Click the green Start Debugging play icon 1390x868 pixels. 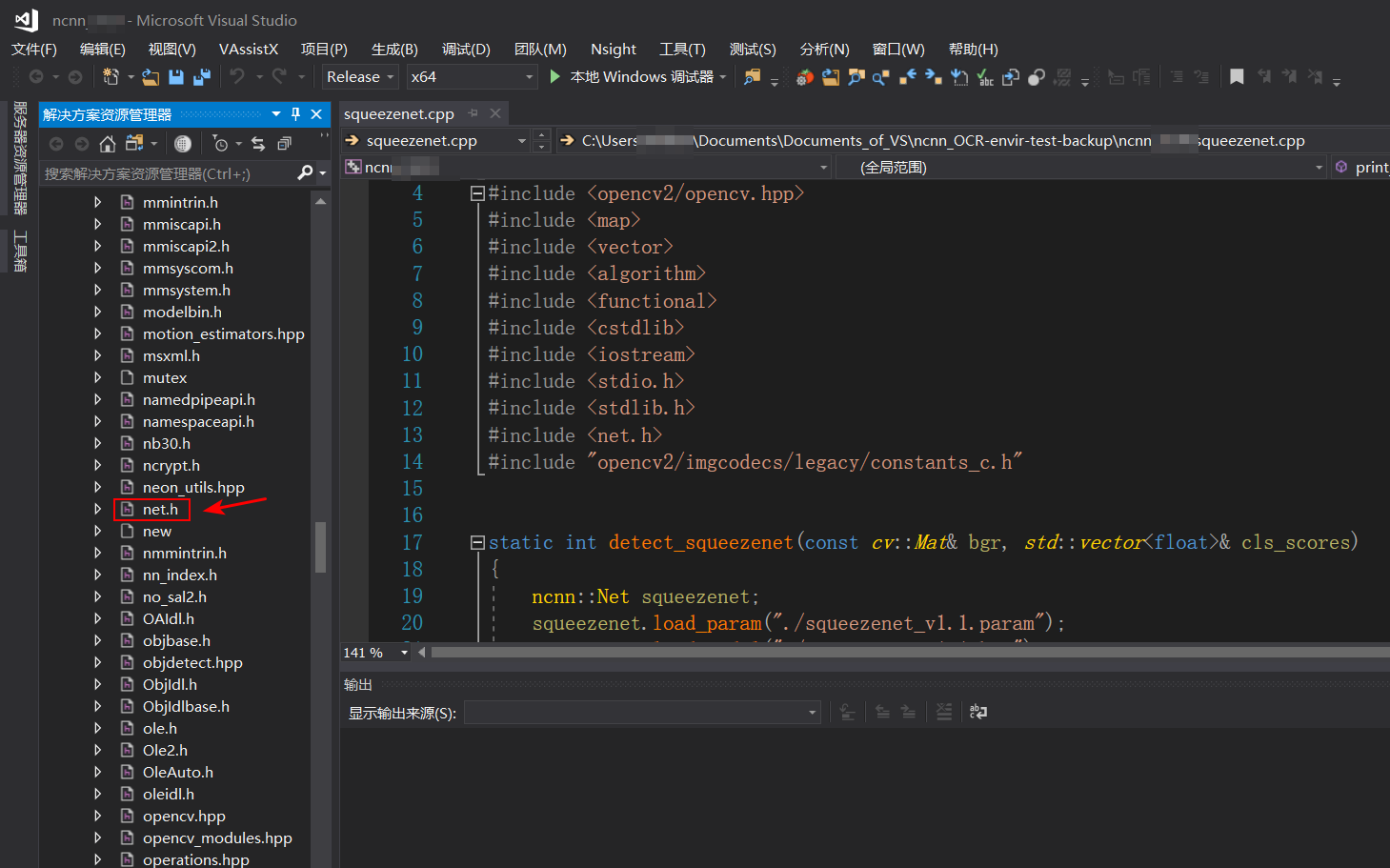pos(555,76)
